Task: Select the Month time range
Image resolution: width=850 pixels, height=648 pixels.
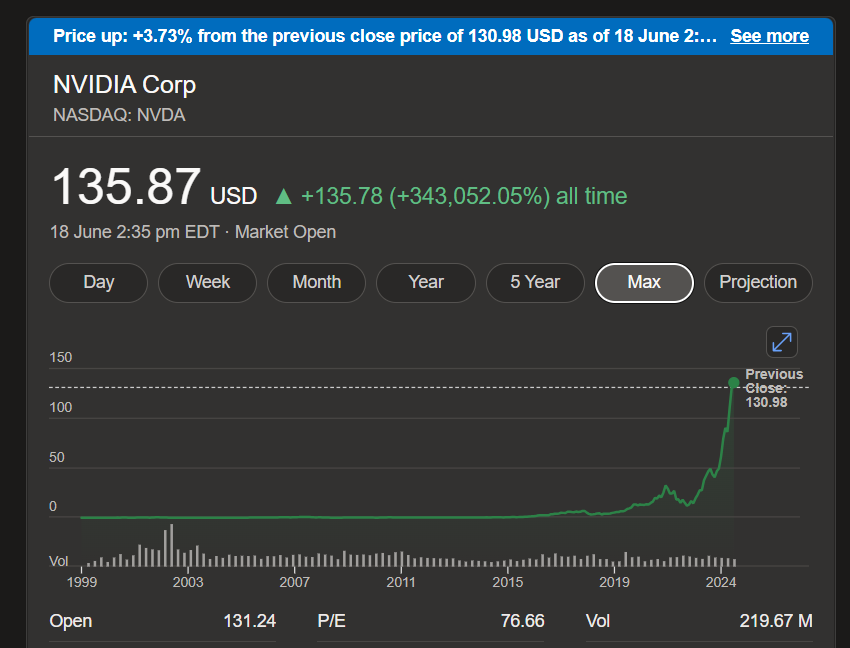Action: pos(317,283)
